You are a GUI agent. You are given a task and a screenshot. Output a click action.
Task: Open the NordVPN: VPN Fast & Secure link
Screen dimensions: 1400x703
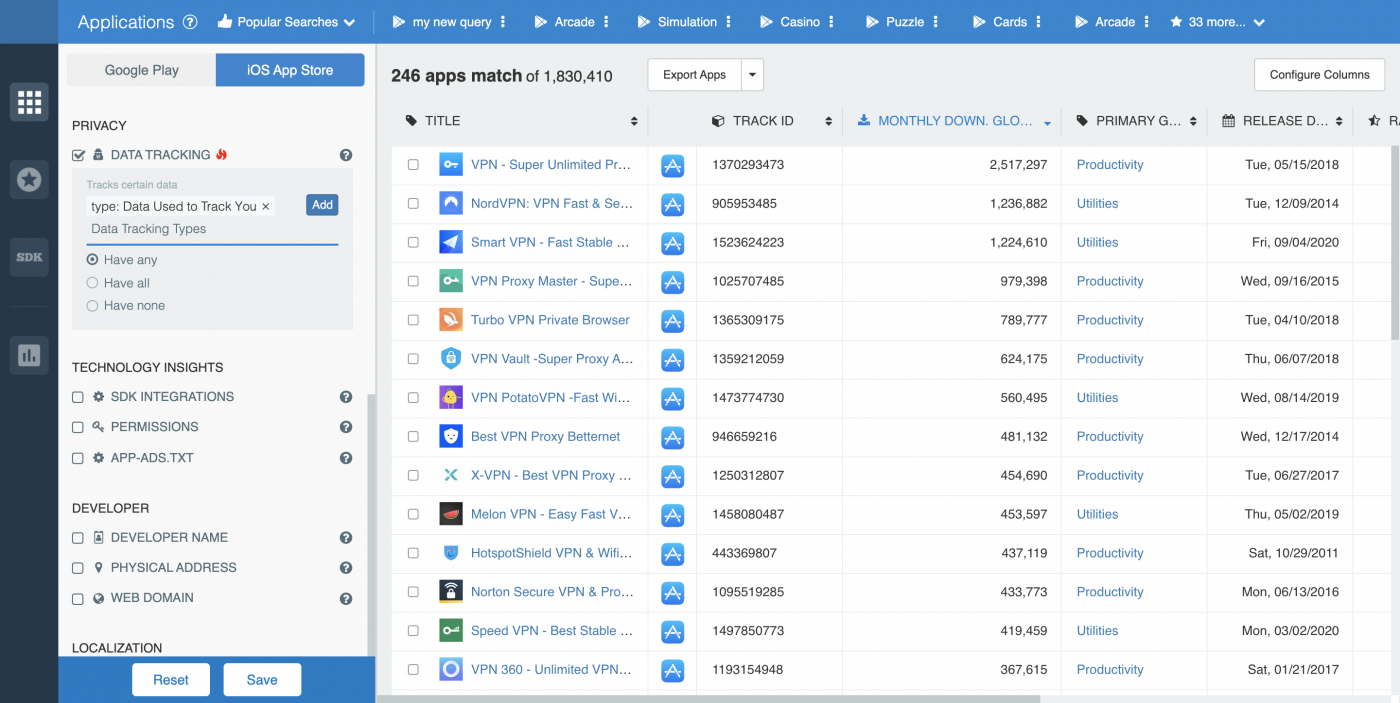point(553,203)
